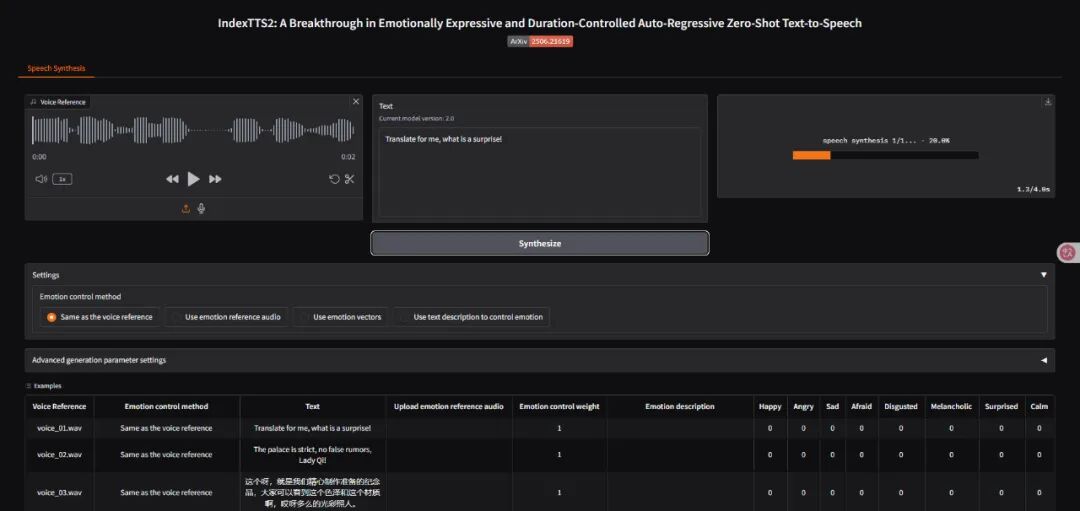Click the 'Angry' column header
The height and width of the screenshot is (511, 1080).
(x=803, y=406)
